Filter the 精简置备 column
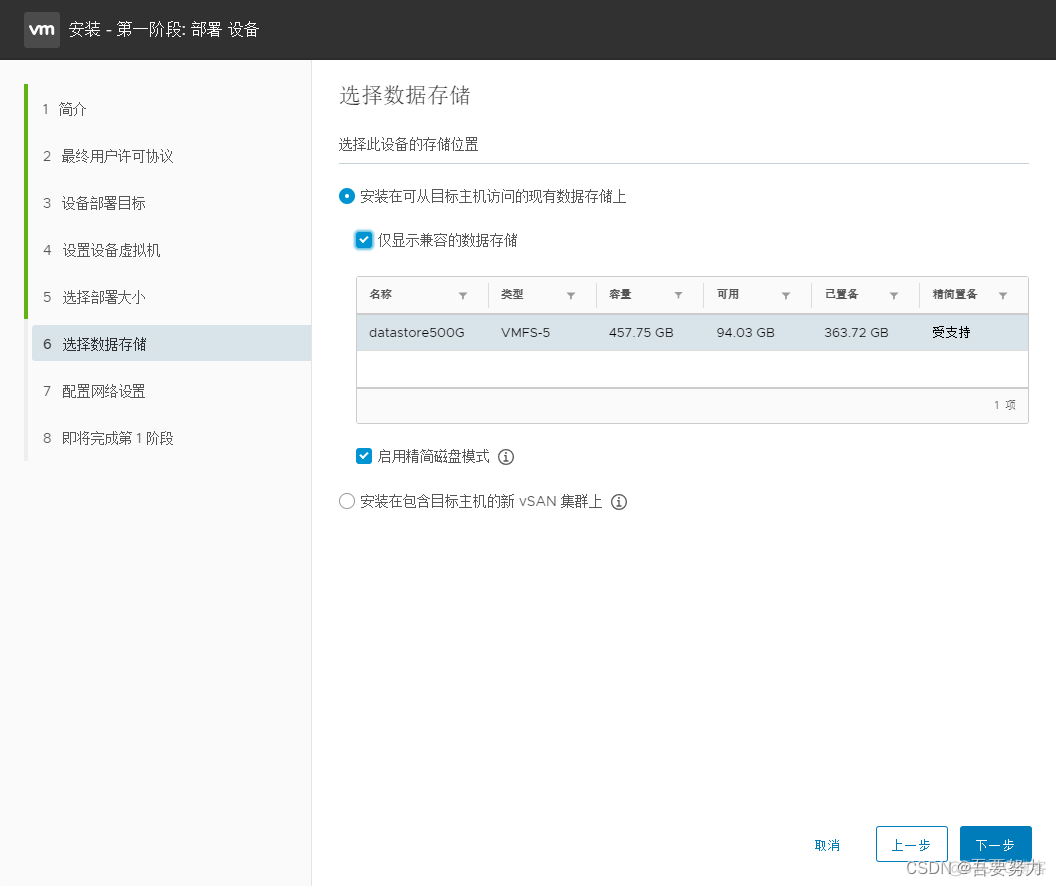Viewport: 1056px width, 886px height. [x=1003, y=296]
